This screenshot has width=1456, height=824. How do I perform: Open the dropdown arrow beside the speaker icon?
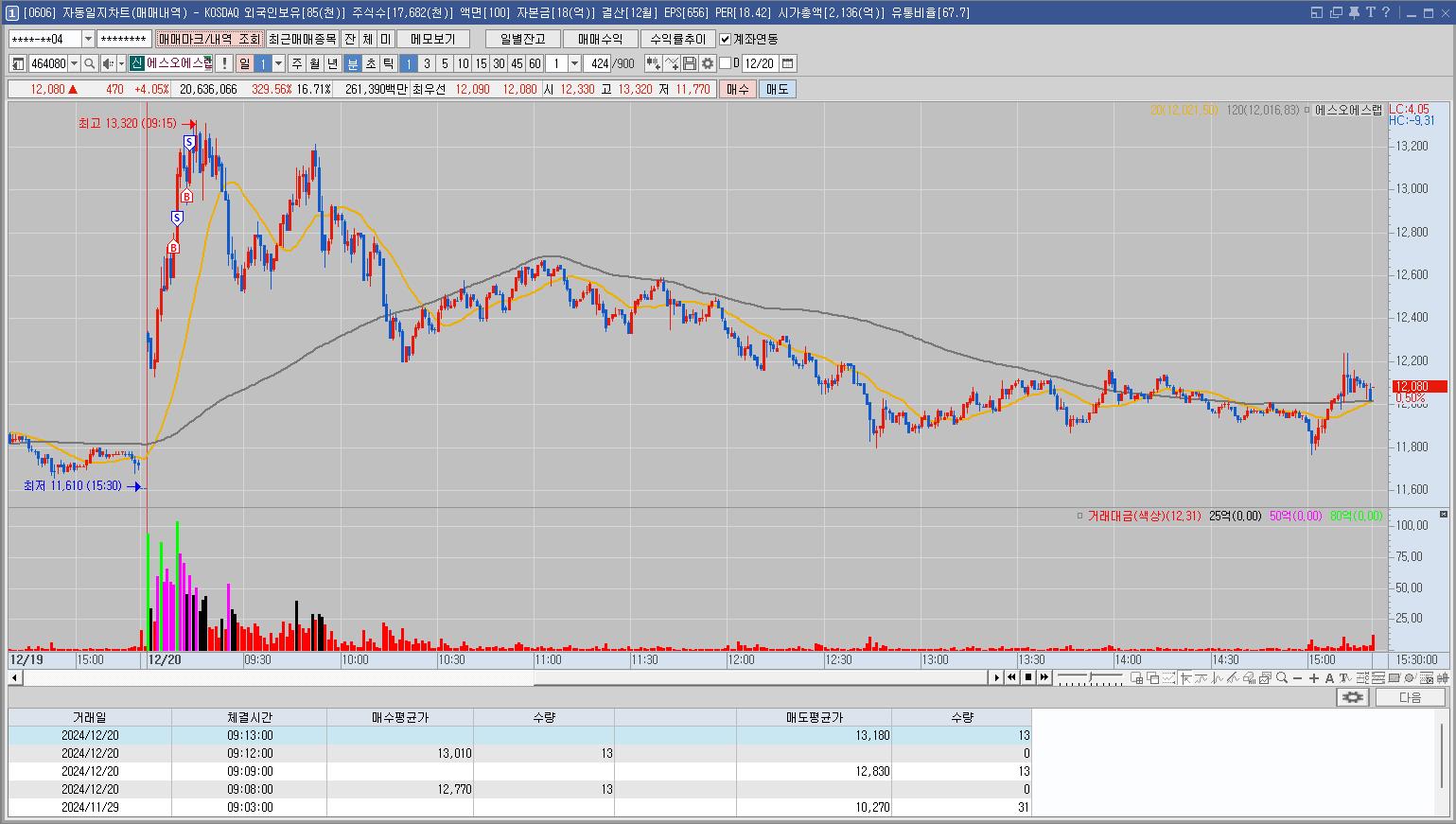coord(121,63)
